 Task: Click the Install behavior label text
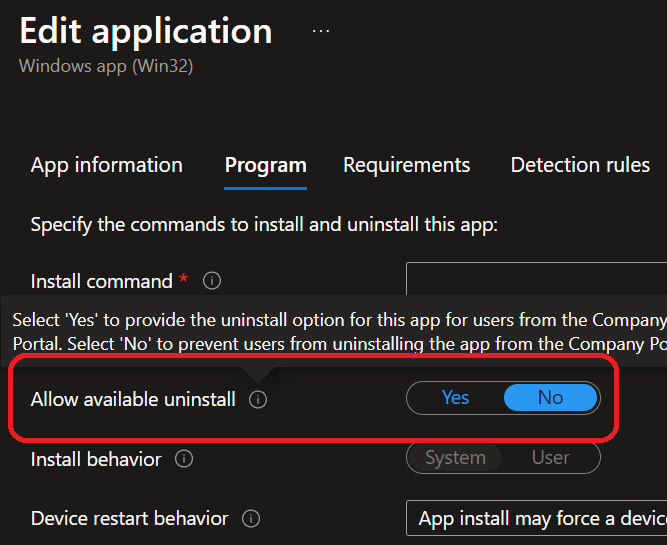pyautogui.click(x=96, y=459)
